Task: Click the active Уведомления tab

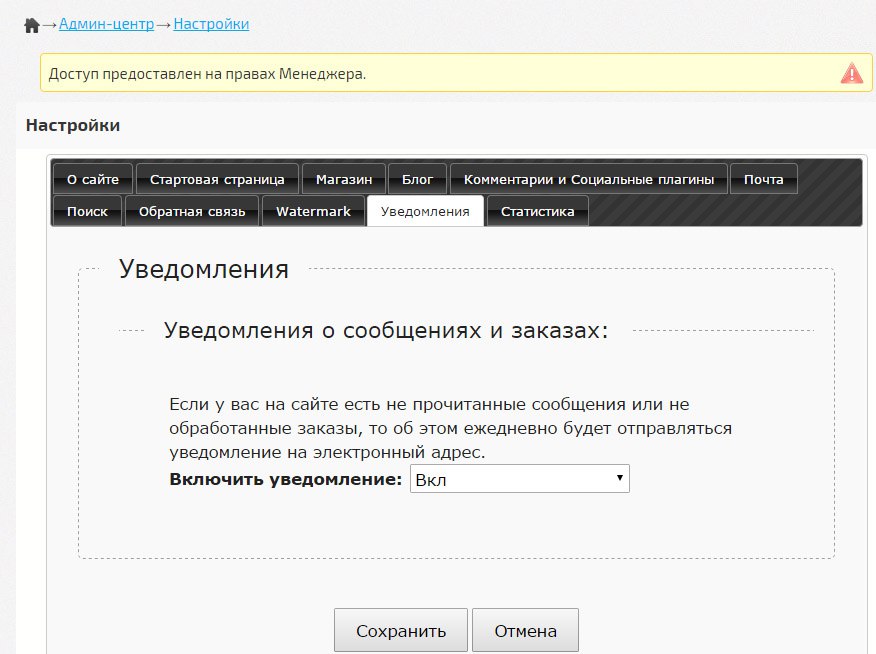Action: coord(425,212)
